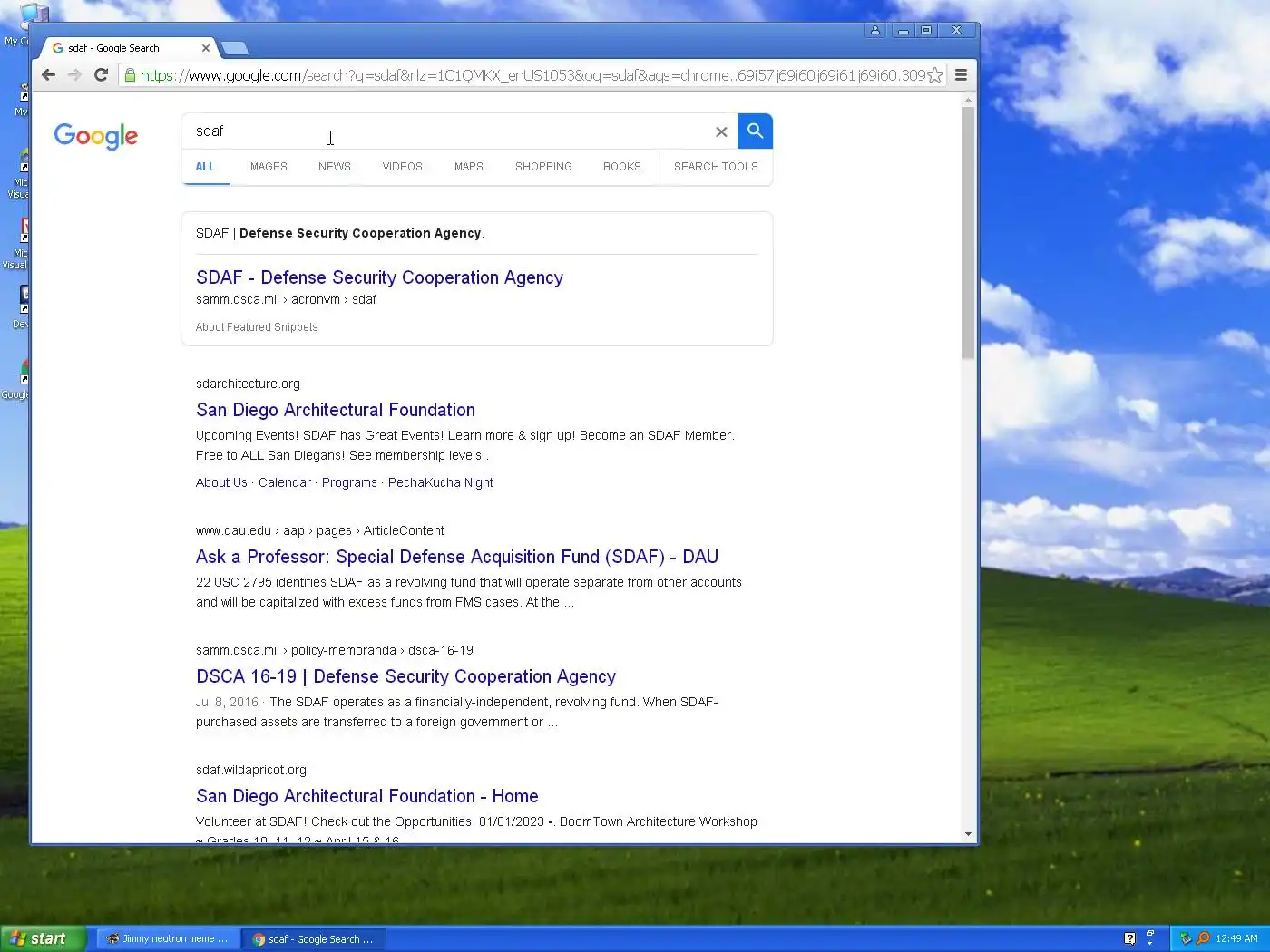Open Ask a Professor: Special Defense Acquisition Fund result
The height and width of the screenshot is (952, 1270).
click(x=457, y=557)
